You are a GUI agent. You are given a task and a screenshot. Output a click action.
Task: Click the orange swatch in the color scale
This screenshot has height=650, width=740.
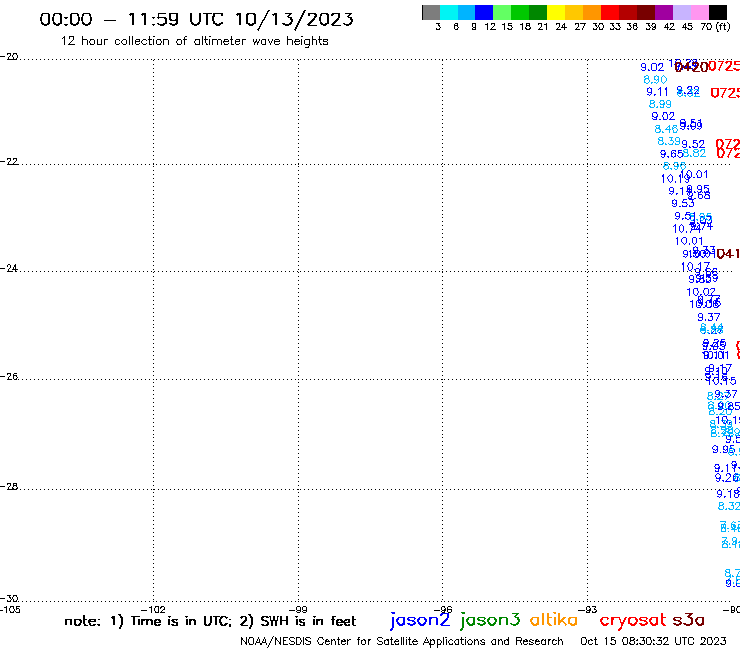(592, 12)
